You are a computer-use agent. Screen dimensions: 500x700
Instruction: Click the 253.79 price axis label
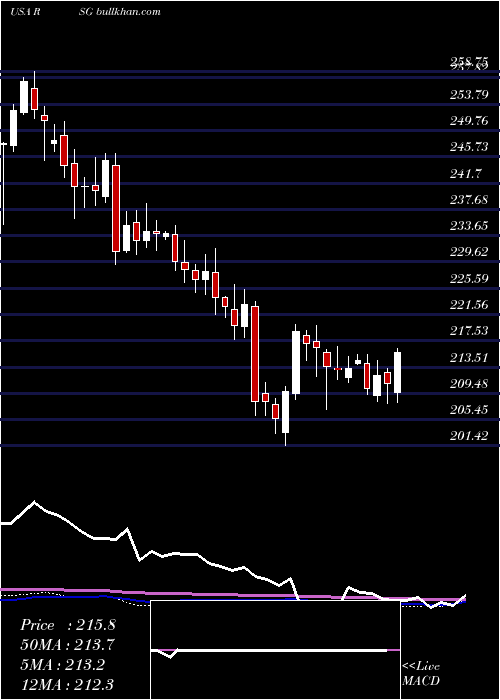coord(469,94)
